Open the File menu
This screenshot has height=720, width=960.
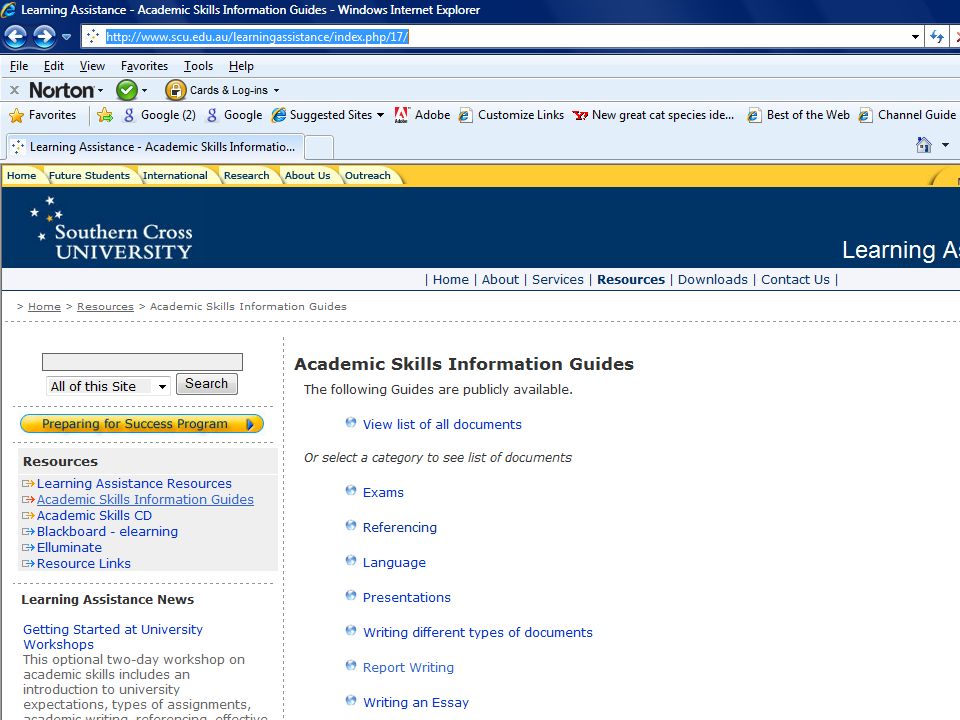(x=19, y=66)
